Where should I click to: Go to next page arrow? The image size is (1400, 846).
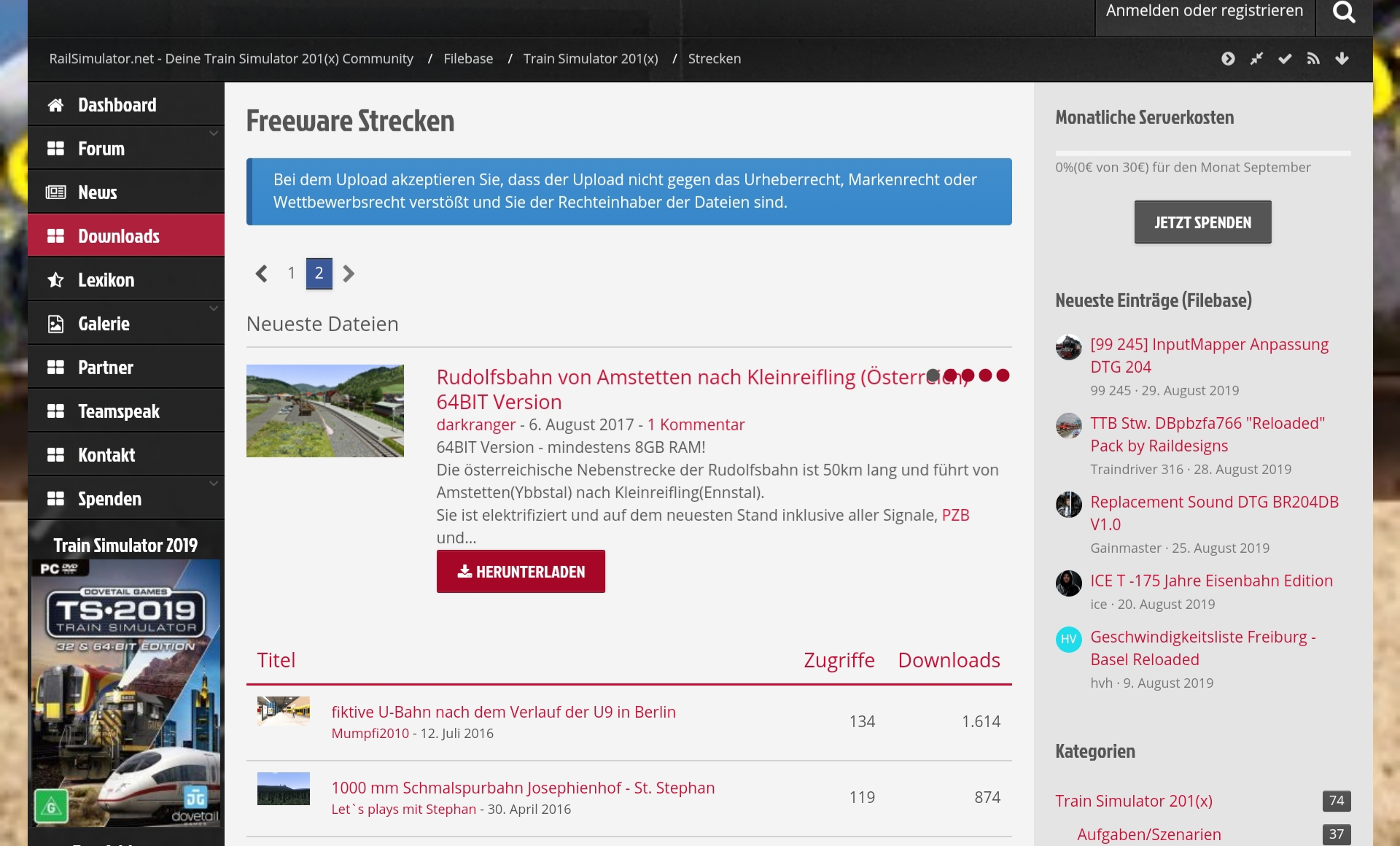click(x=349, y=273)
